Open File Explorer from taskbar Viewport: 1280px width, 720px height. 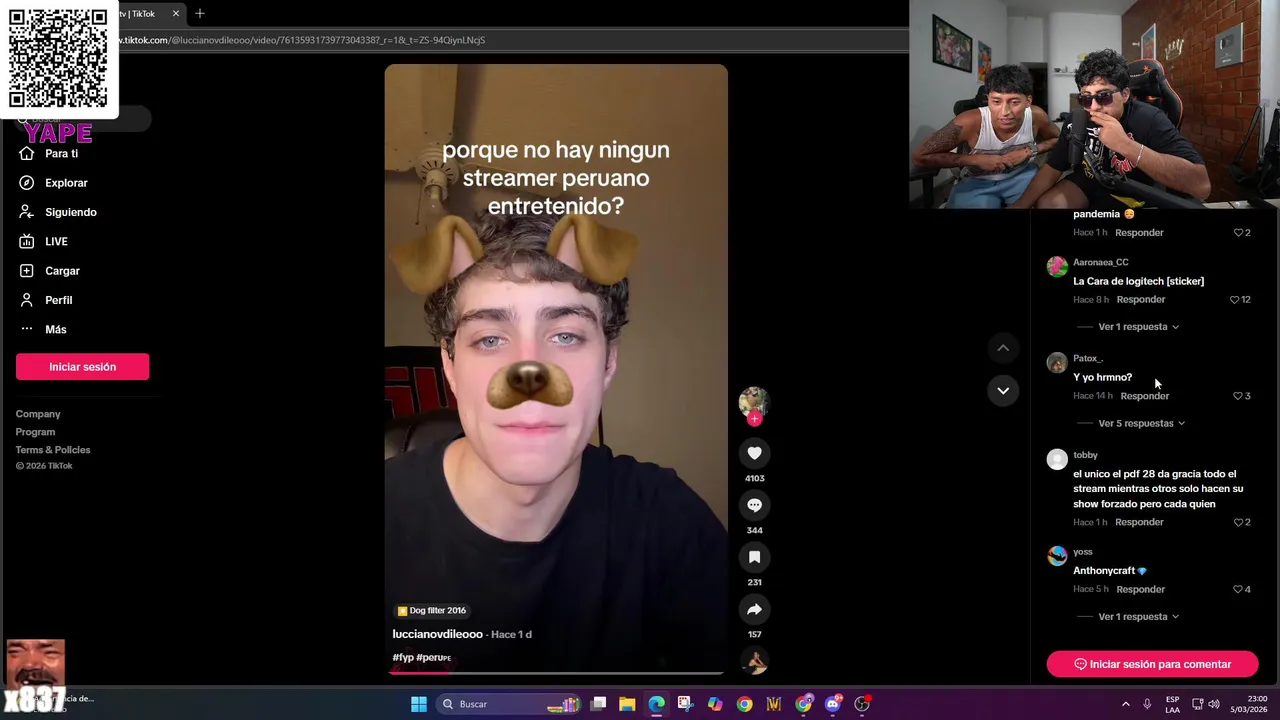[627, 704]
